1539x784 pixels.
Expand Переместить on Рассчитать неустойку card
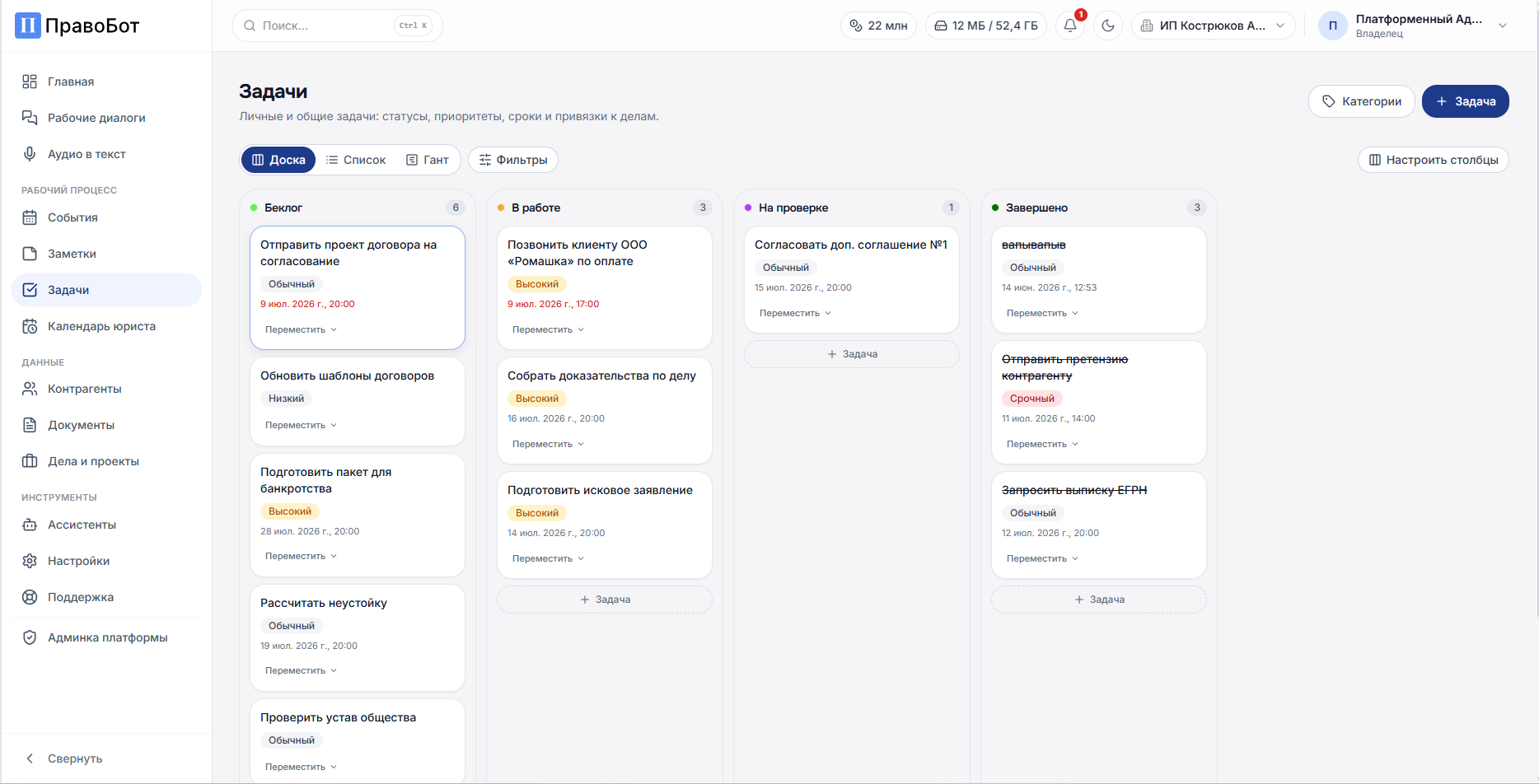(301, 670)
